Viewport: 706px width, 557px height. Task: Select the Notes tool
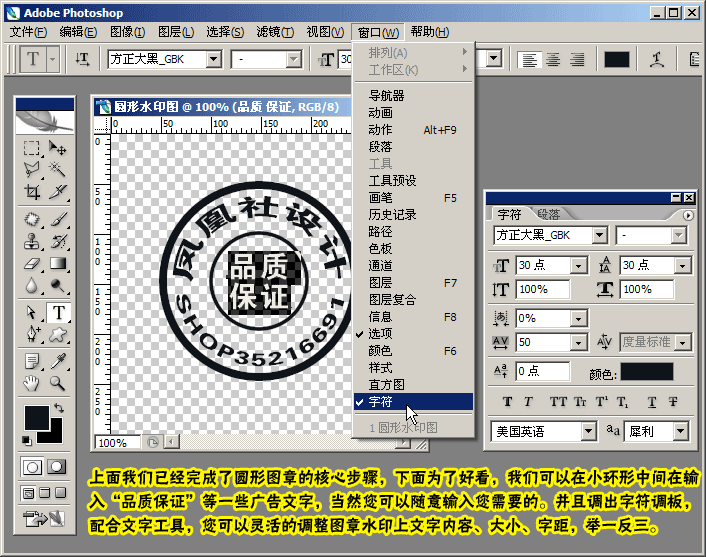click(32, 362)
